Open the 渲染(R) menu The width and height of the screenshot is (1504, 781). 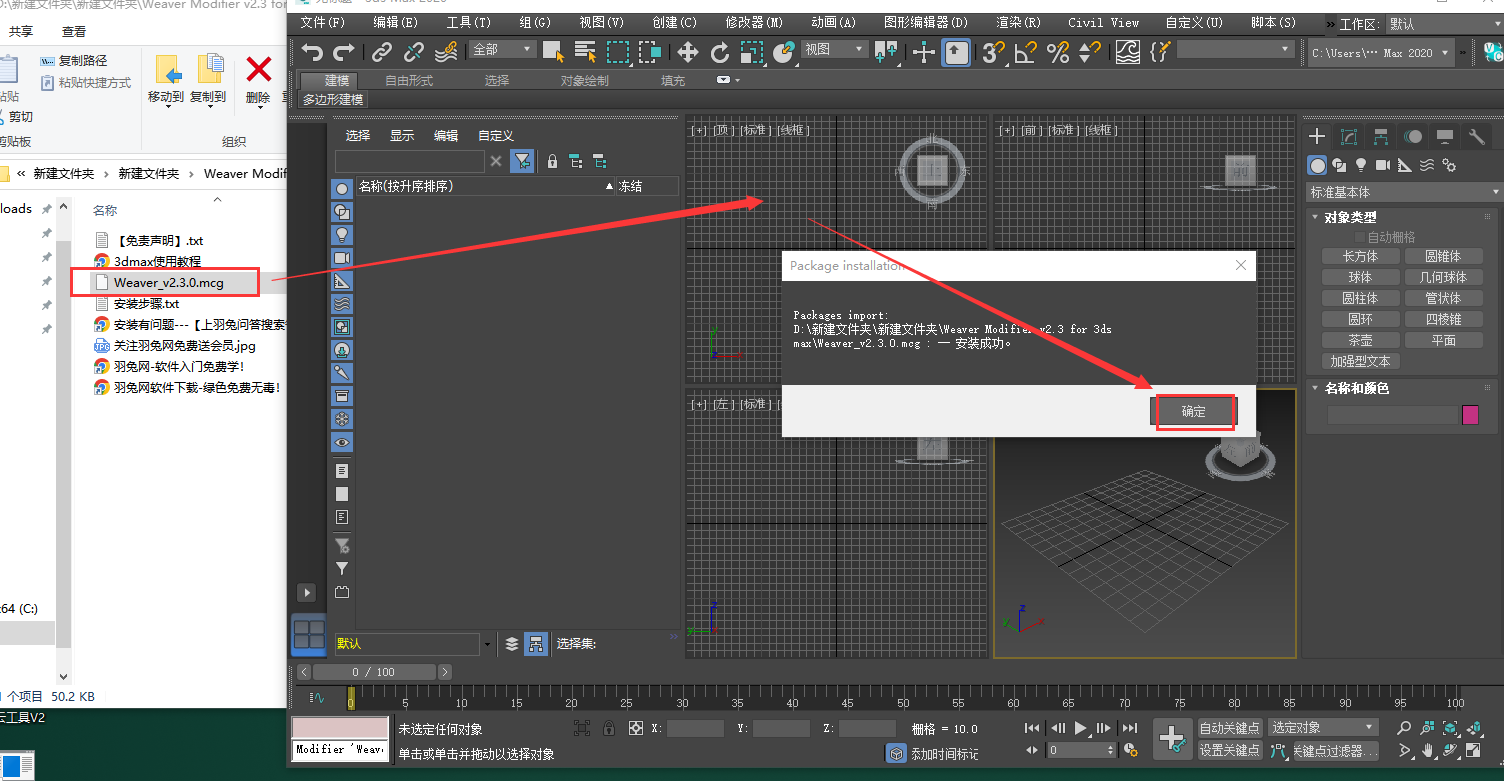coord(1019,21)
